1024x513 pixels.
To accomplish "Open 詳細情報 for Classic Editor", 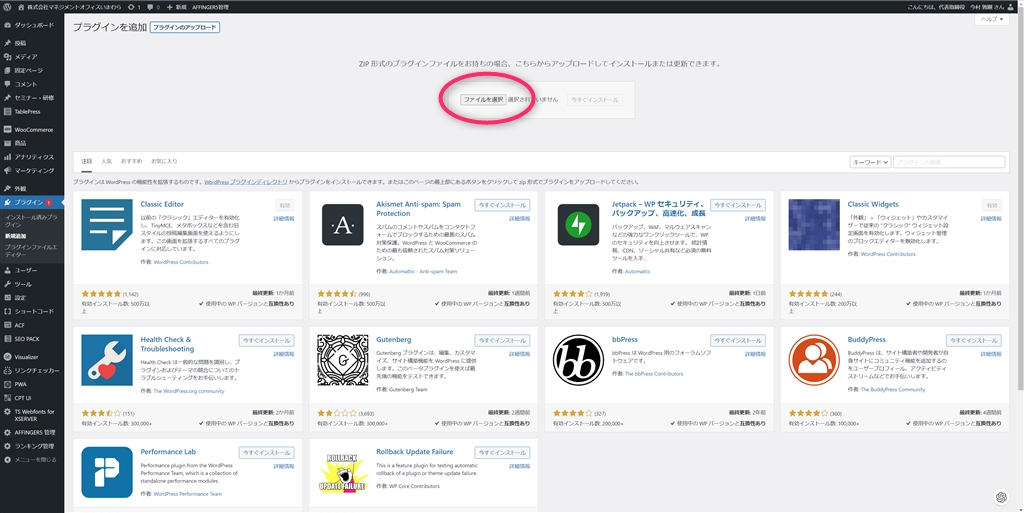I will pos(283,219).
